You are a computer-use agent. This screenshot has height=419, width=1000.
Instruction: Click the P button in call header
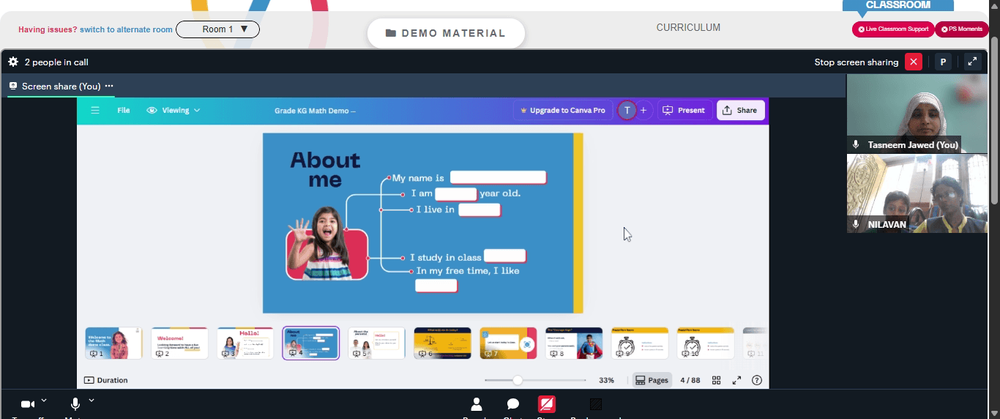click(x=943, y=62)
